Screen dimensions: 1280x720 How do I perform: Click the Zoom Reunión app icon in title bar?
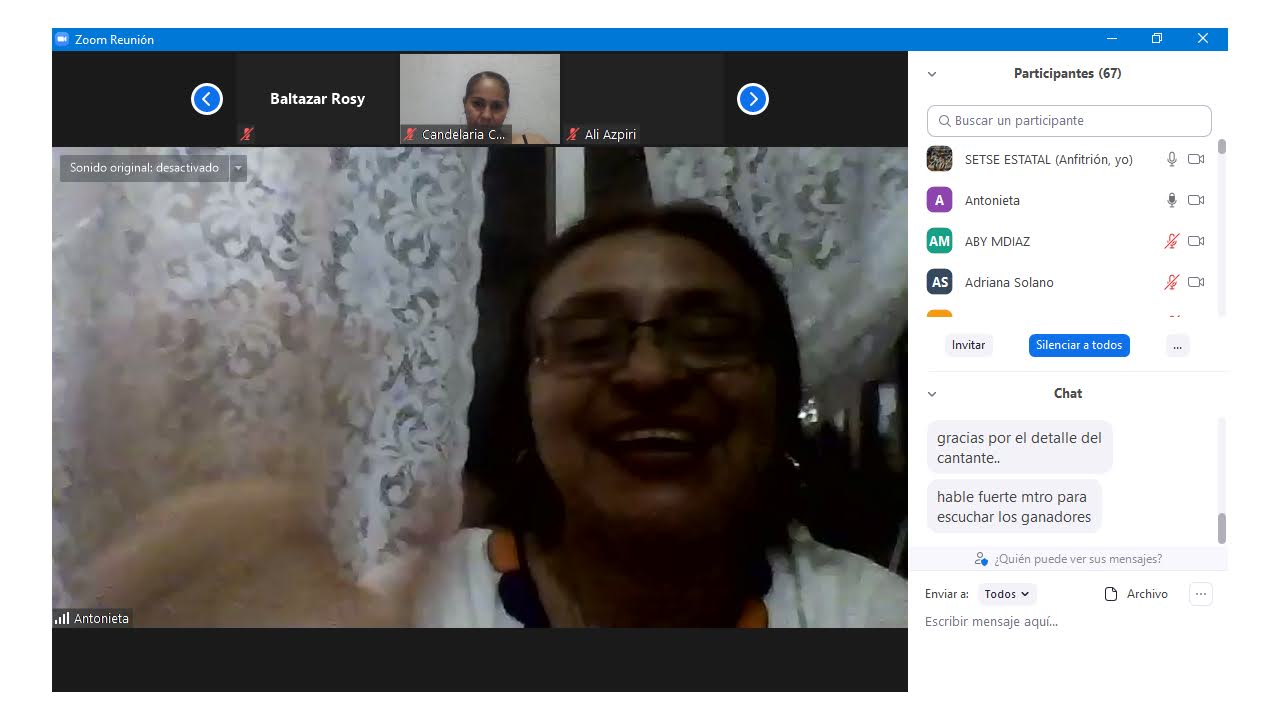point(62,39)
